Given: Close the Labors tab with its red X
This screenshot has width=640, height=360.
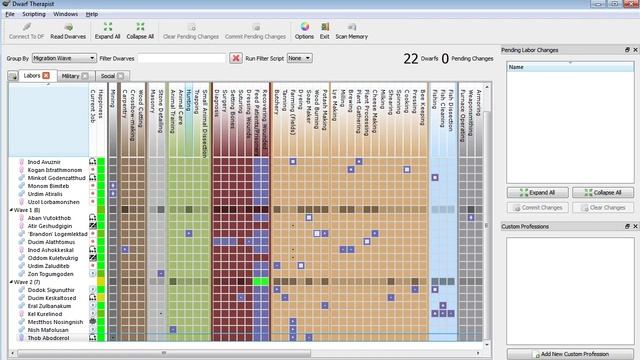Looking at the screenshot, I should pyautogui.click(x=46, y=76).
